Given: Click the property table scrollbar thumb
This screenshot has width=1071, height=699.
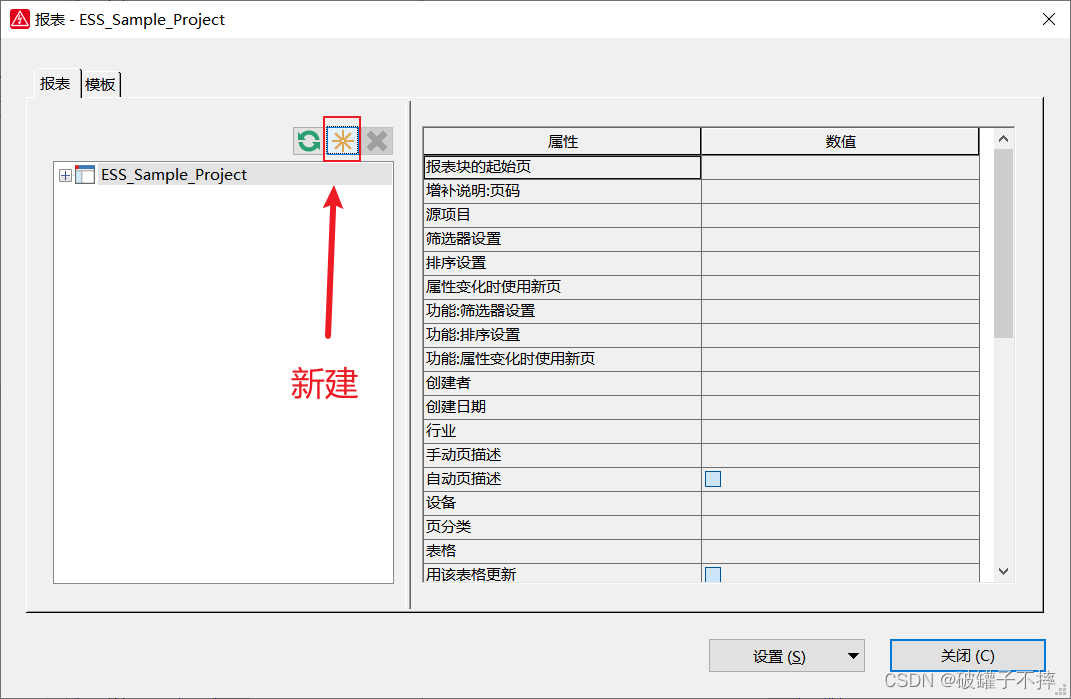Looking at the screenshot, I should tap(1003, 240).
